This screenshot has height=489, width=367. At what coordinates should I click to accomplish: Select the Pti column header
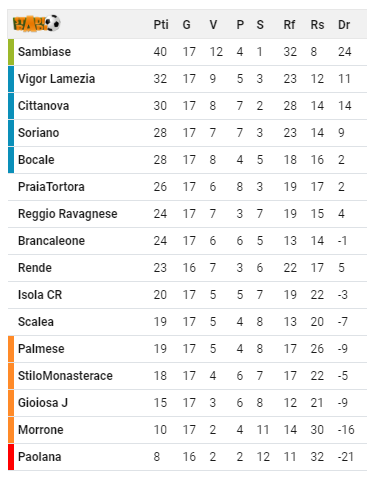tap(161, 25)
